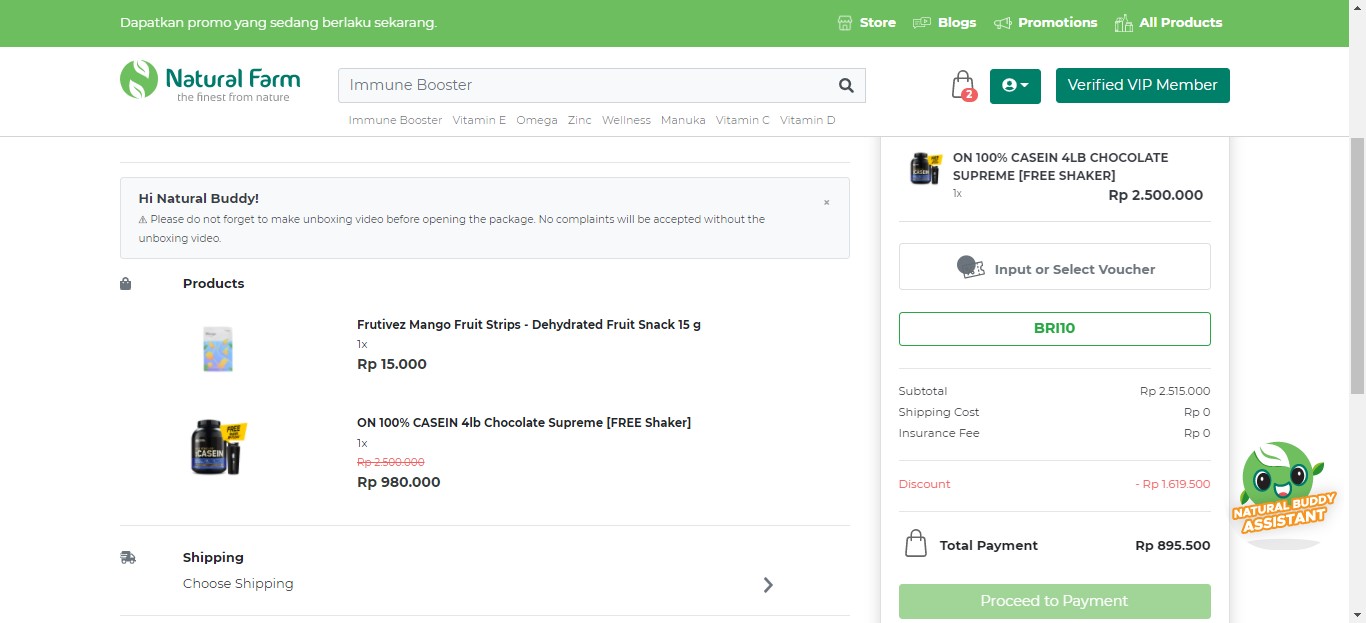Click the Proceed to Payment button
Viewport: 1366px width, 623px height.
[1055, 601]
